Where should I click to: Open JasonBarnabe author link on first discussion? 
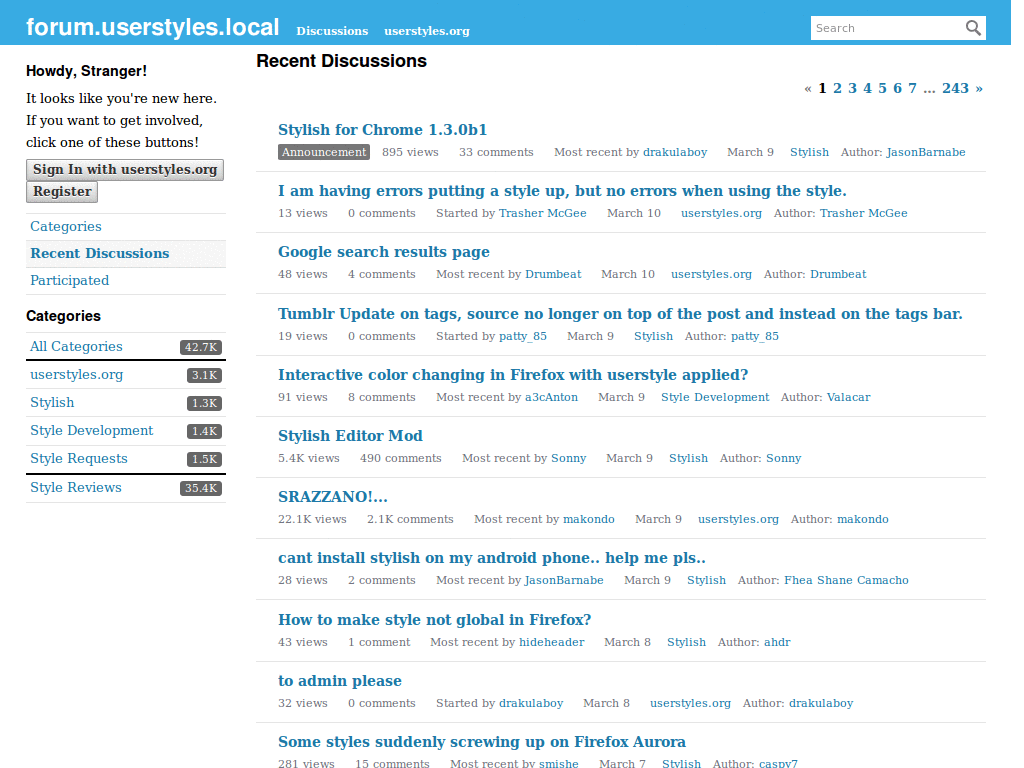(925, 152)
